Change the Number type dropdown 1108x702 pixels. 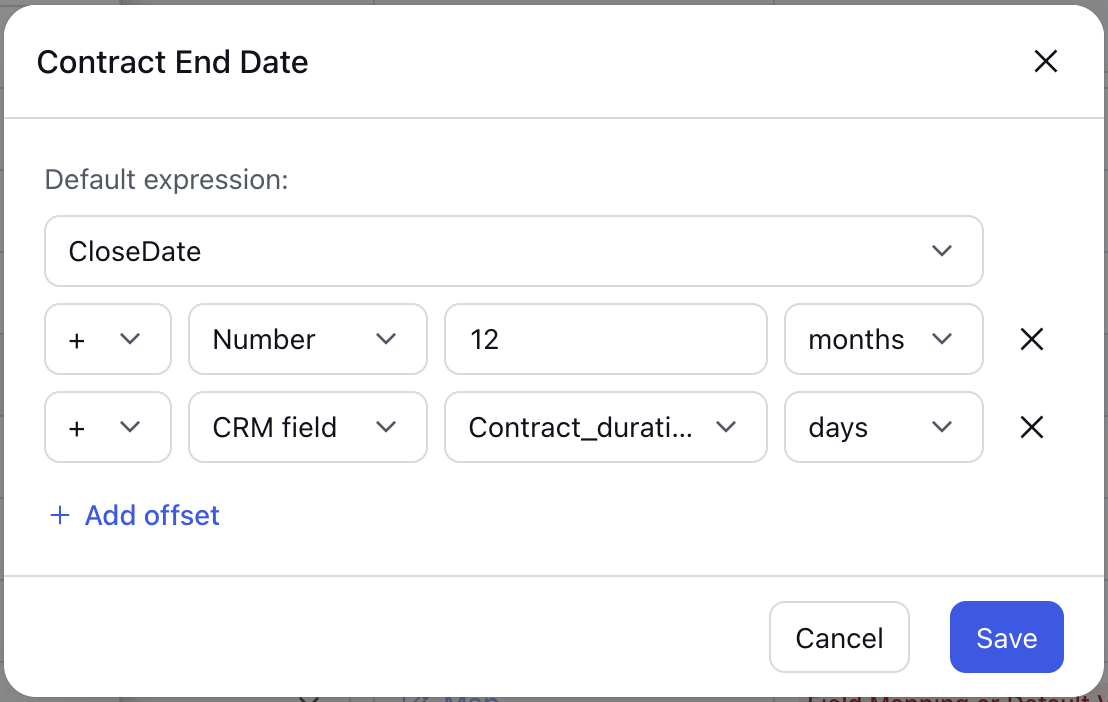[x=307, y=339]
